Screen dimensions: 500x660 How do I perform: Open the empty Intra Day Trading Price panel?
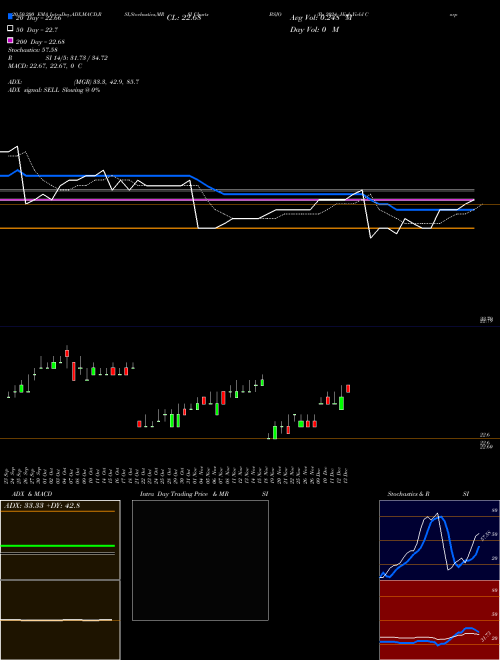click(200, 560)
